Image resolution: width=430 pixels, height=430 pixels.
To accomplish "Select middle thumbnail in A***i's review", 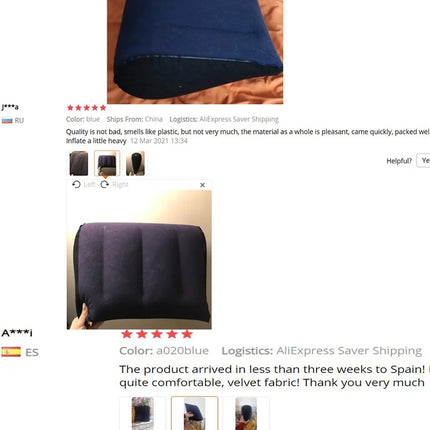I will [x=194, y=413].
